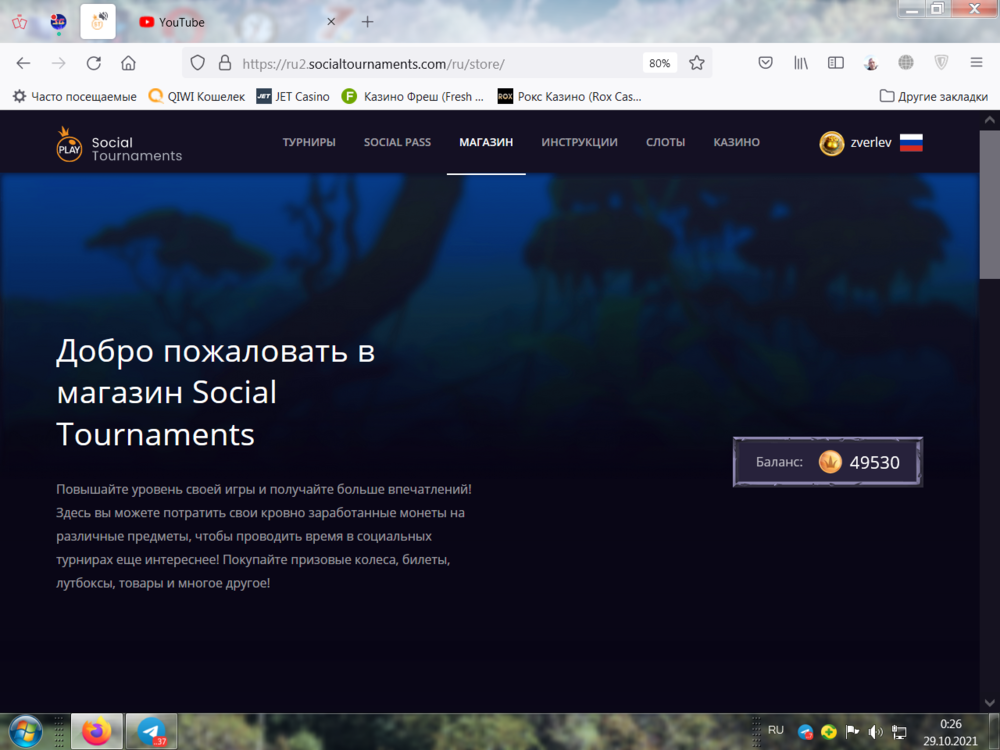Bookmark this page with the star
Image resolution: width=1000 pixels, height=750 pixels.
(696, 63)
